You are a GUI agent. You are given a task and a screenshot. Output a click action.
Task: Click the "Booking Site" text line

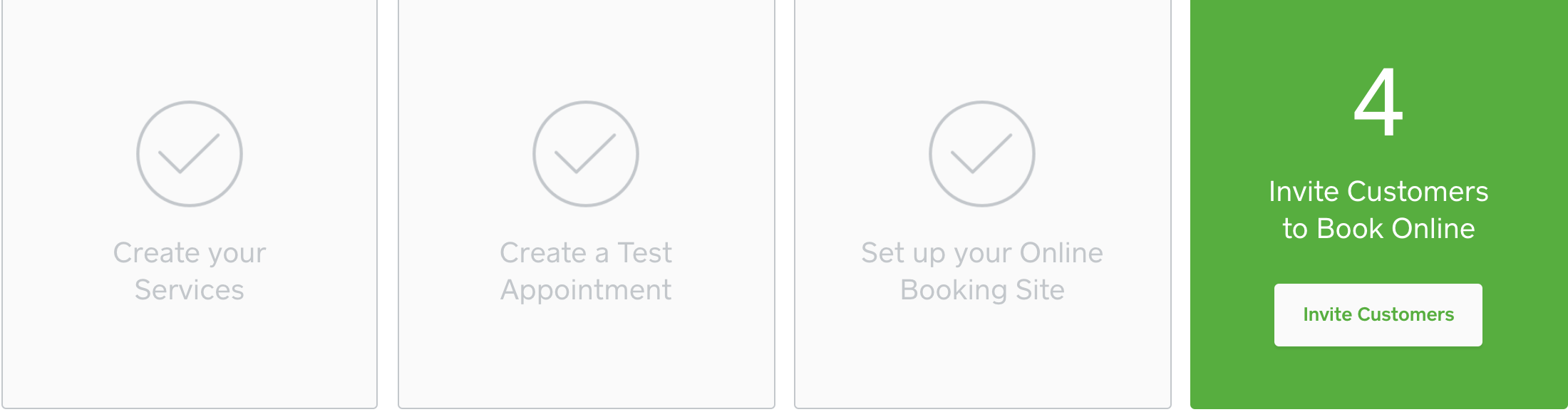(982, 290)
